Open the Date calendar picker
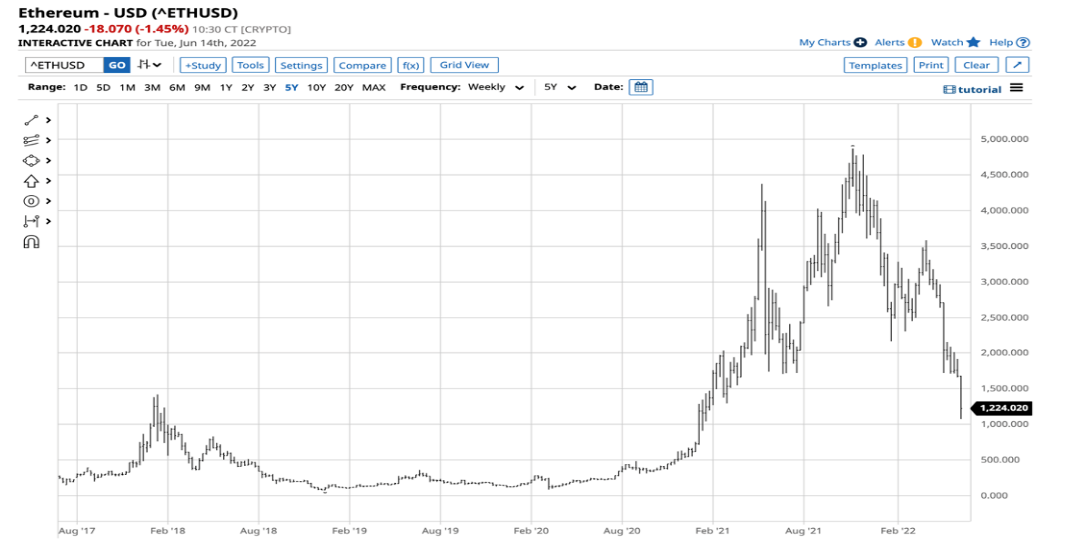Screen dimensions: 1086x554 tap(641, 87)
